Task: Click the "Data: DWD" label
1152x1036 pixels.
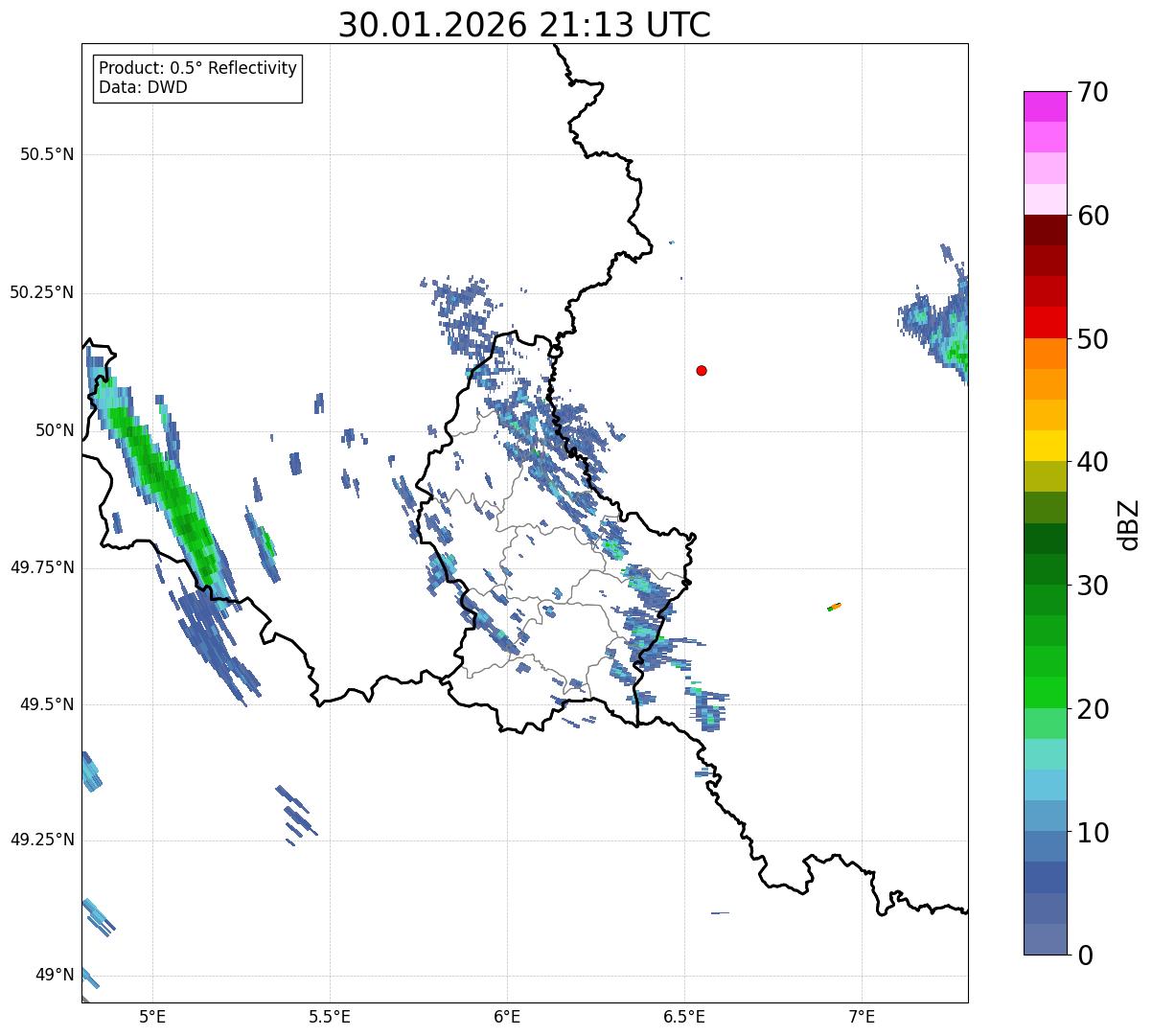Action: click(143, 87)
